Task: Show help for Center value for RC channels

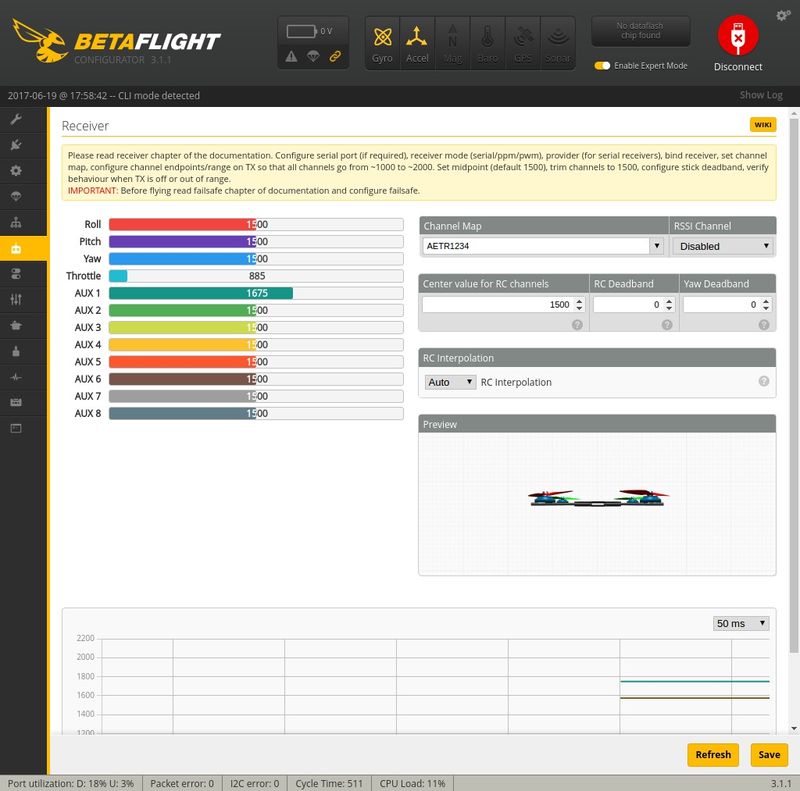Action: [x=577, y=325]
